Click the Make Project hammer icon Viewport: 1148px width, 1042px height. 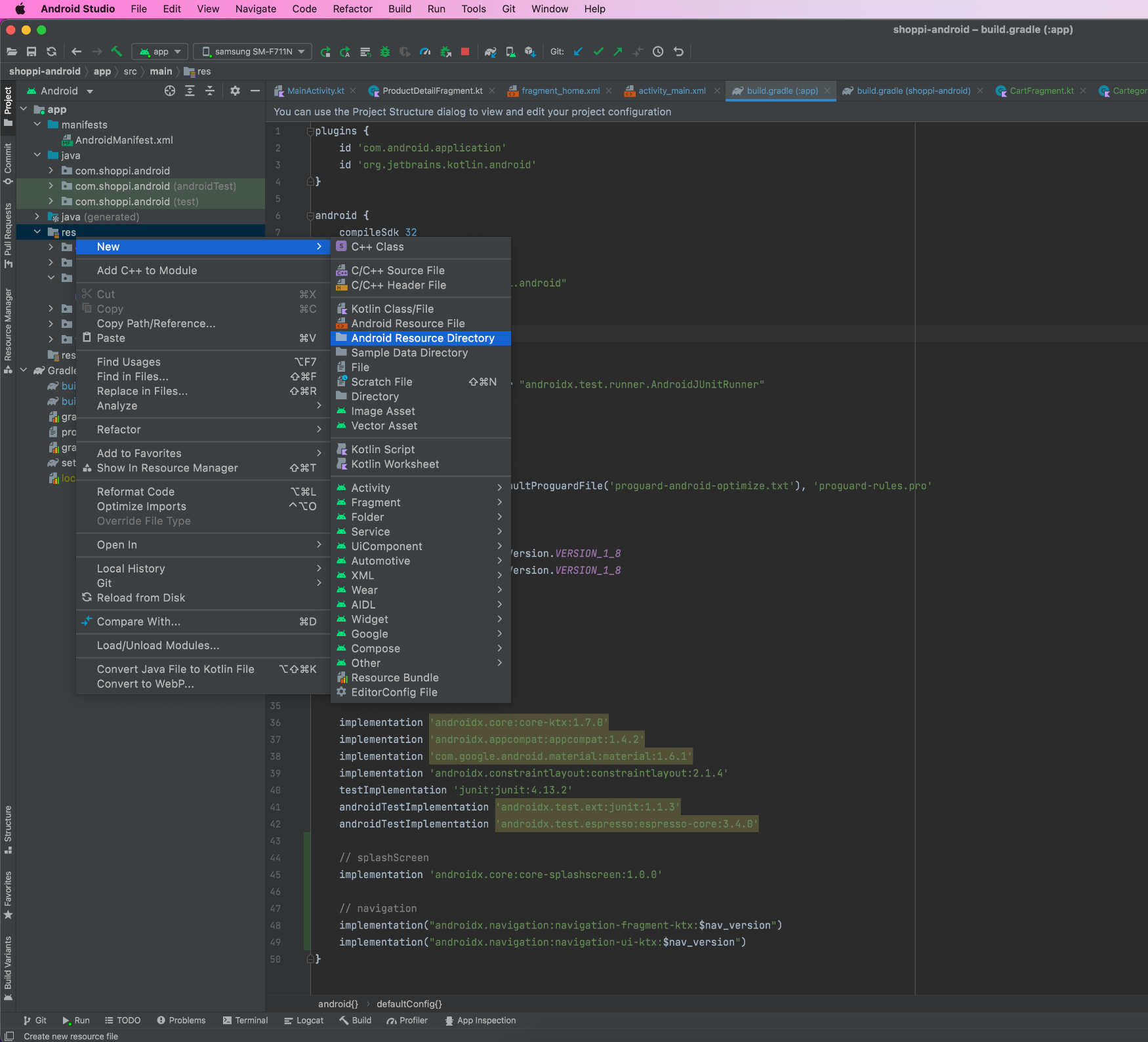pyautogui.click(x=117, y=52)
